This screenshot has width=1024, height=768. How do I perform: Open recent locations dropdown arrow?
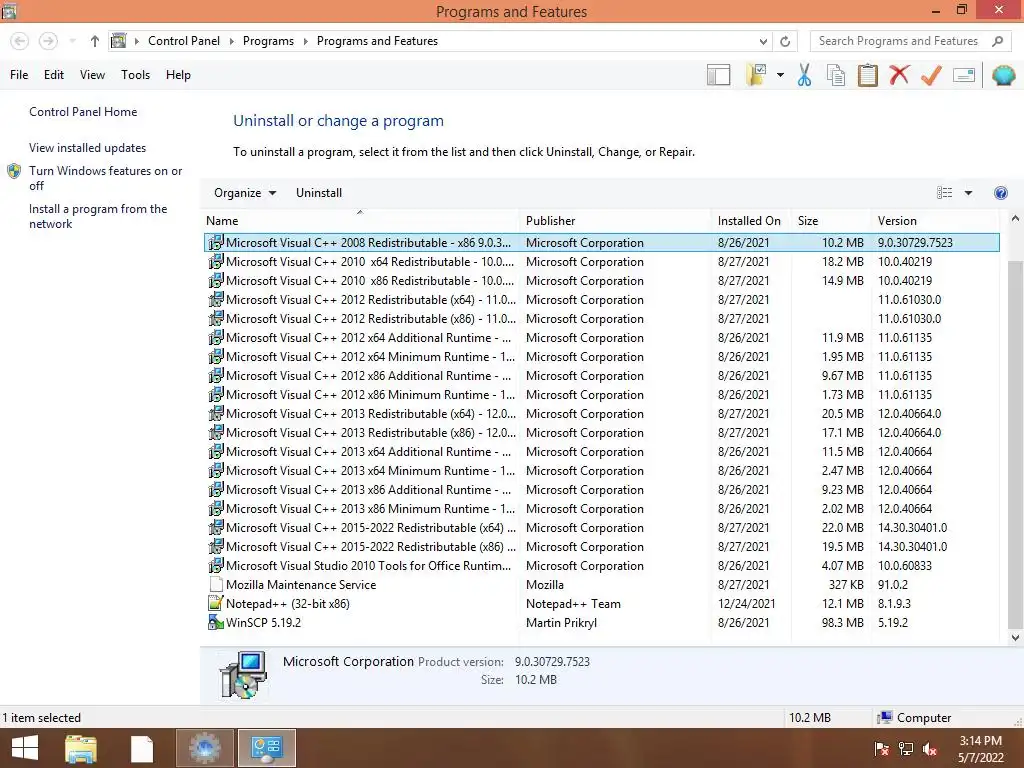(72, 41)
